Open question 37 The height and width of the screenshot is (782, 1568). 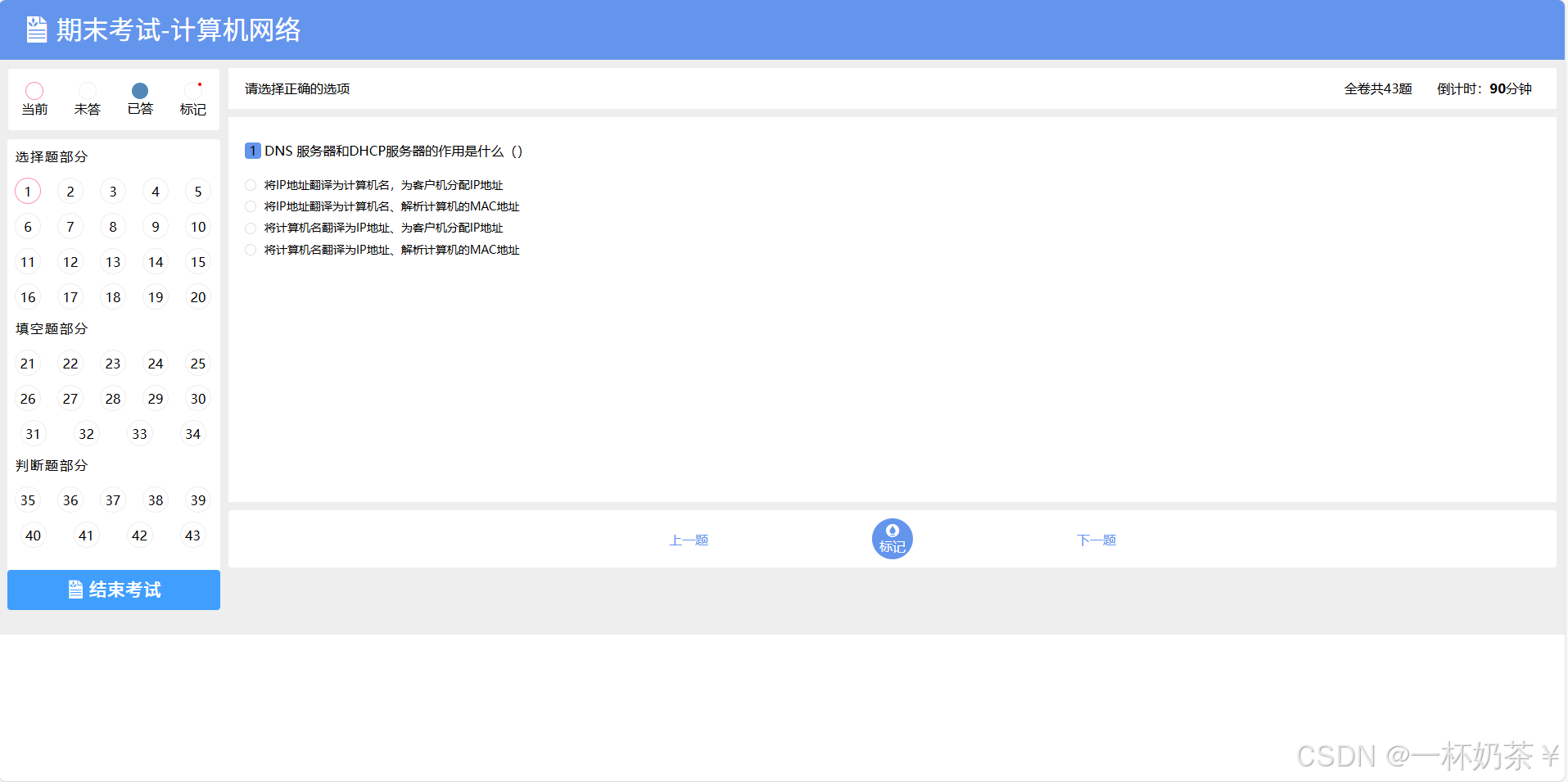coord(113,500)
